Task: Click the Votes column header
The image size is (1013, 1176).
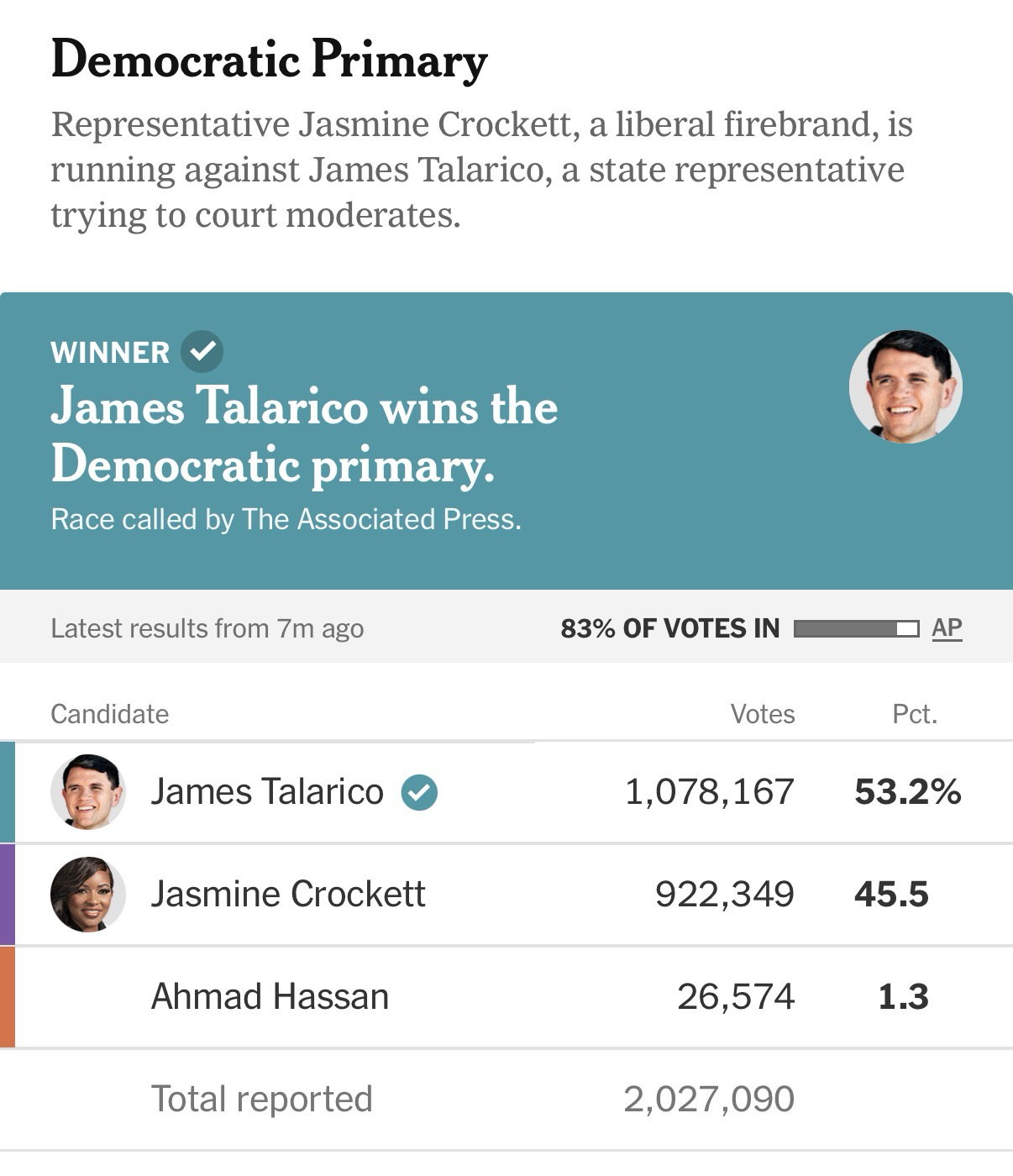Action: (x=762, y=714)
